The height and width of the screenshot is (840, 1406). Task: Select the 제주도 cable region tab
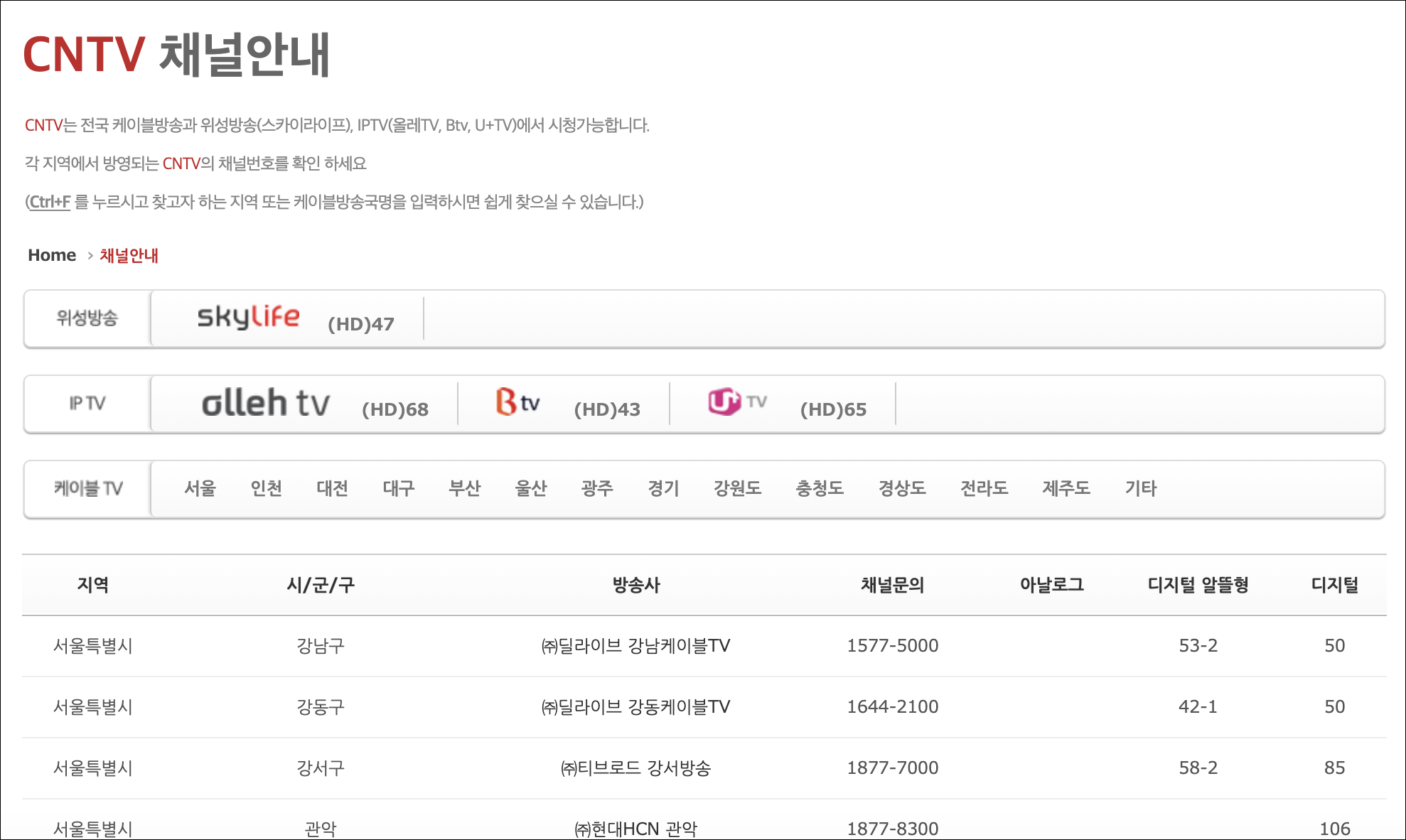click(x=1066, y=488)
